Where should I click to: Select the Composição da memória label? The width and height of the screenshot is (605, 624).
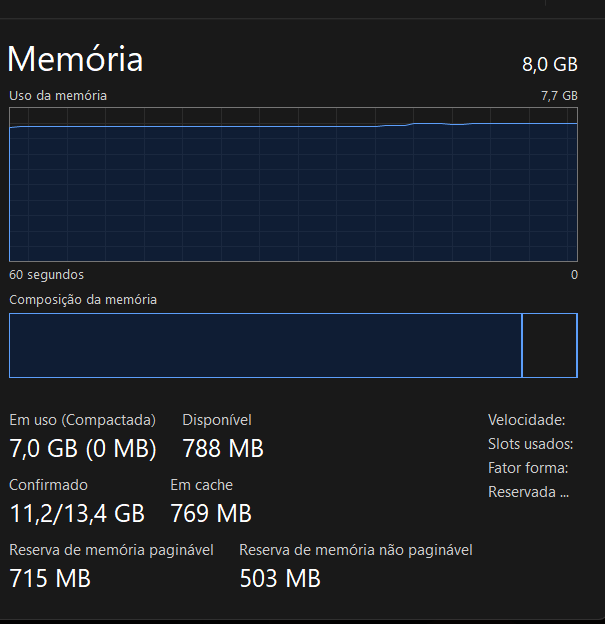(x=83, y=299)
